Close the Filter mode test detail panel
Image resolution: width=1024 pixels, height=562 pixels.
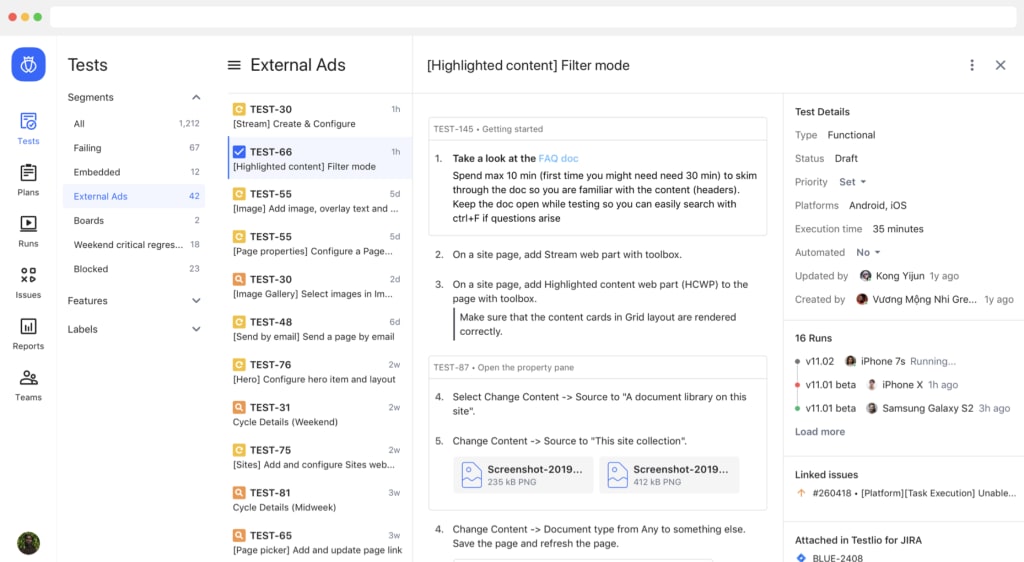tap(1000, 65)
